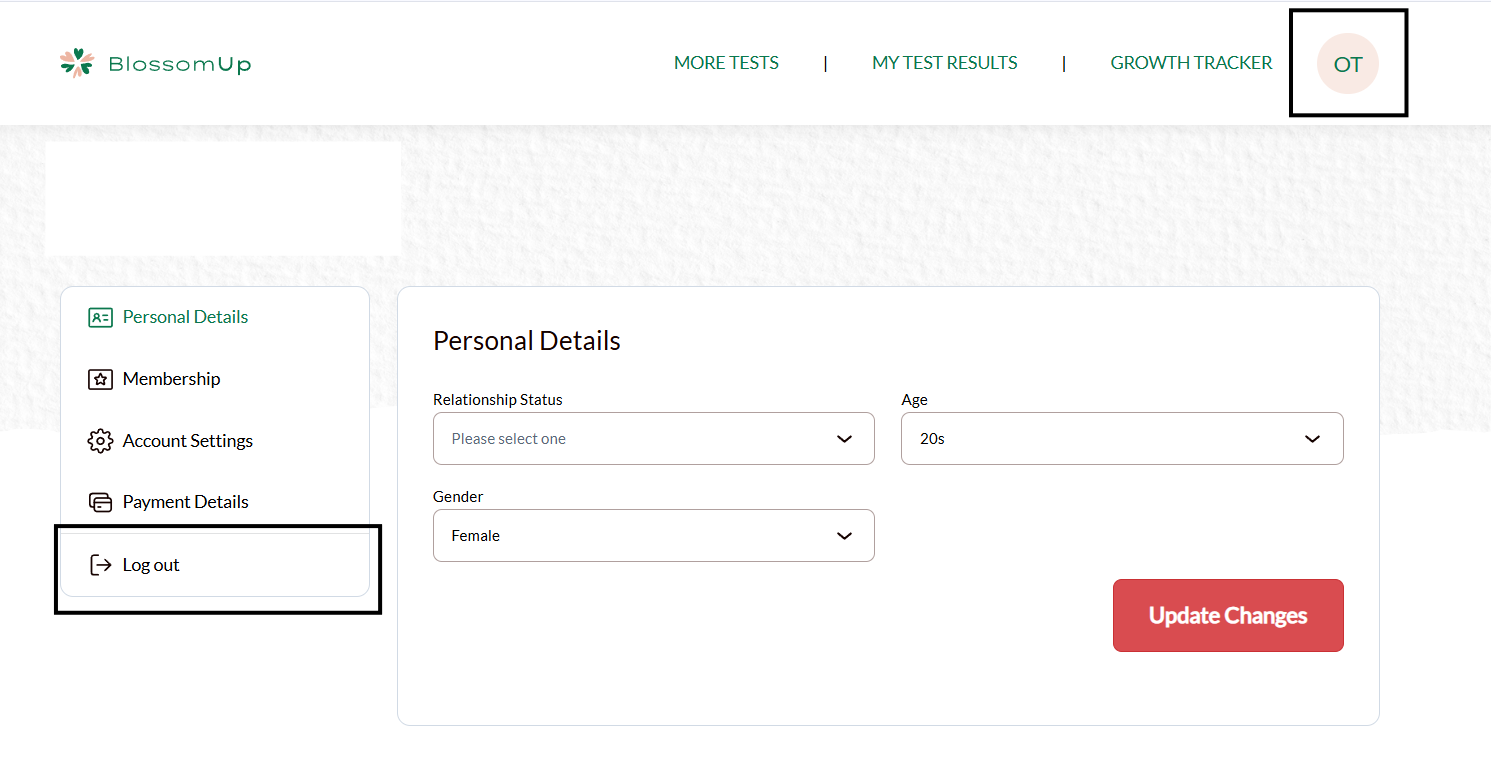Viewport: 1491px width, 774px height.
Task: Click the Update Changes button
Action: pos(1228,616)
